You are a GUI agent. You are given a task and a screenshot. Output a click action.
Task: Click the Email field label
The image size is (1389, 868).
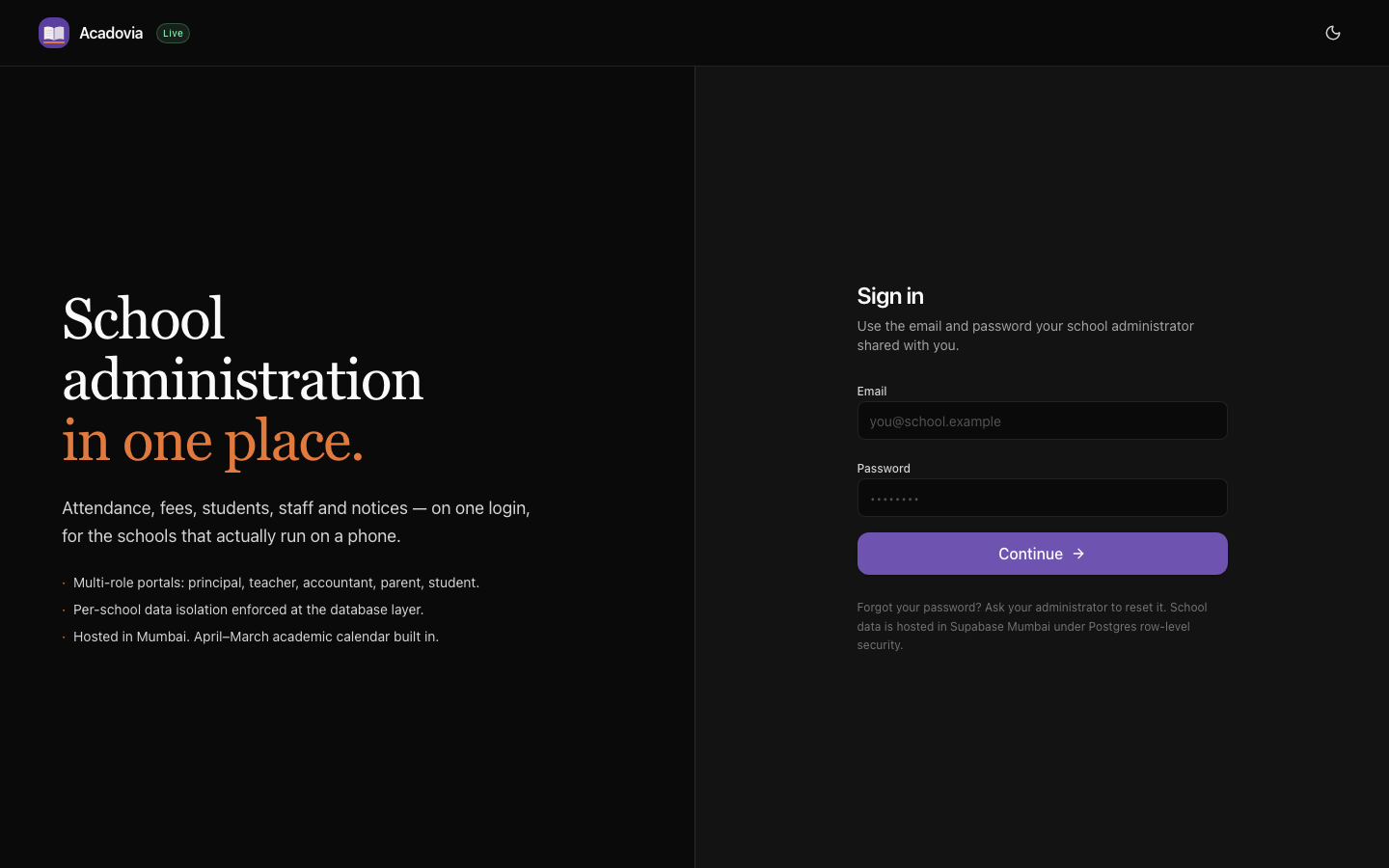tap(872, 391)
